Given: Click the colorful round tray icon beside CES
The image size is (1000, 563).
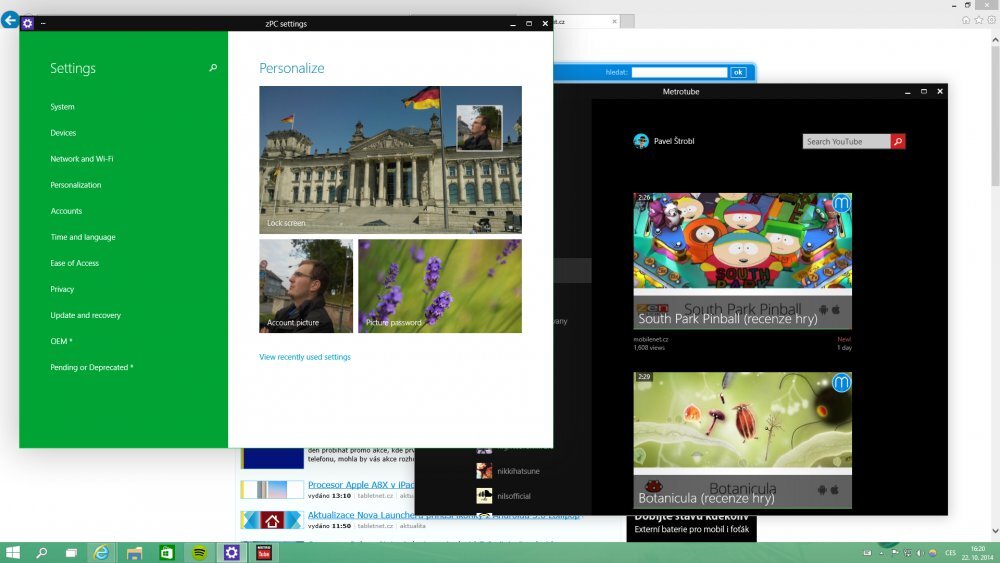Looking at the screenshot, I should (932, 553).
